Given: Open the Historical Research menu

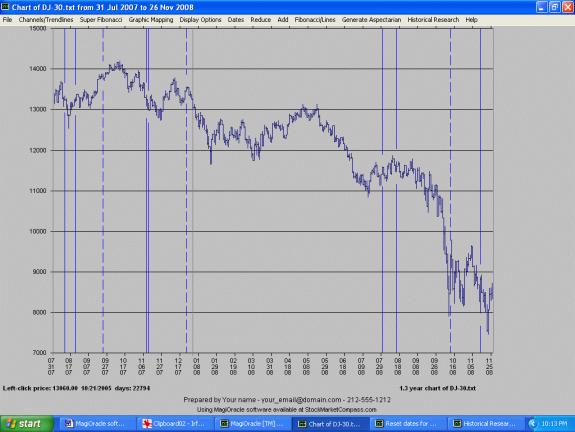Looking at the screenshot, I should (x=433, y=20).
